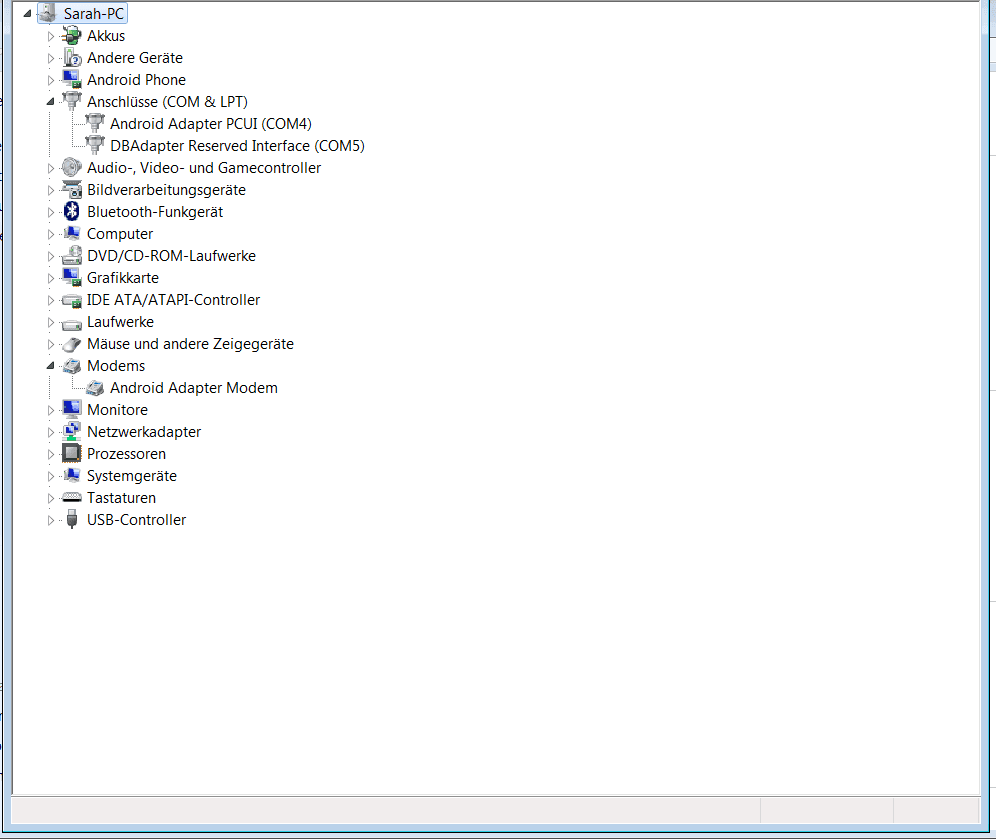Expand the Prozessoren category
This screenshot has width=996, height=839.
51,454
